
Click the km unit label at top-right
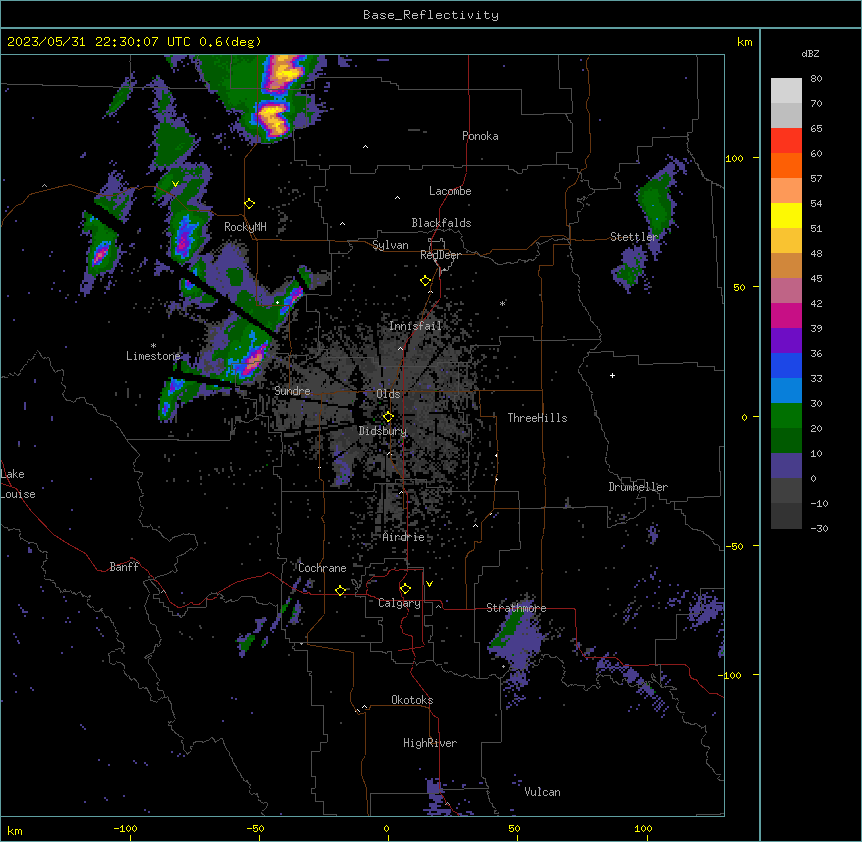coord(745,42)
